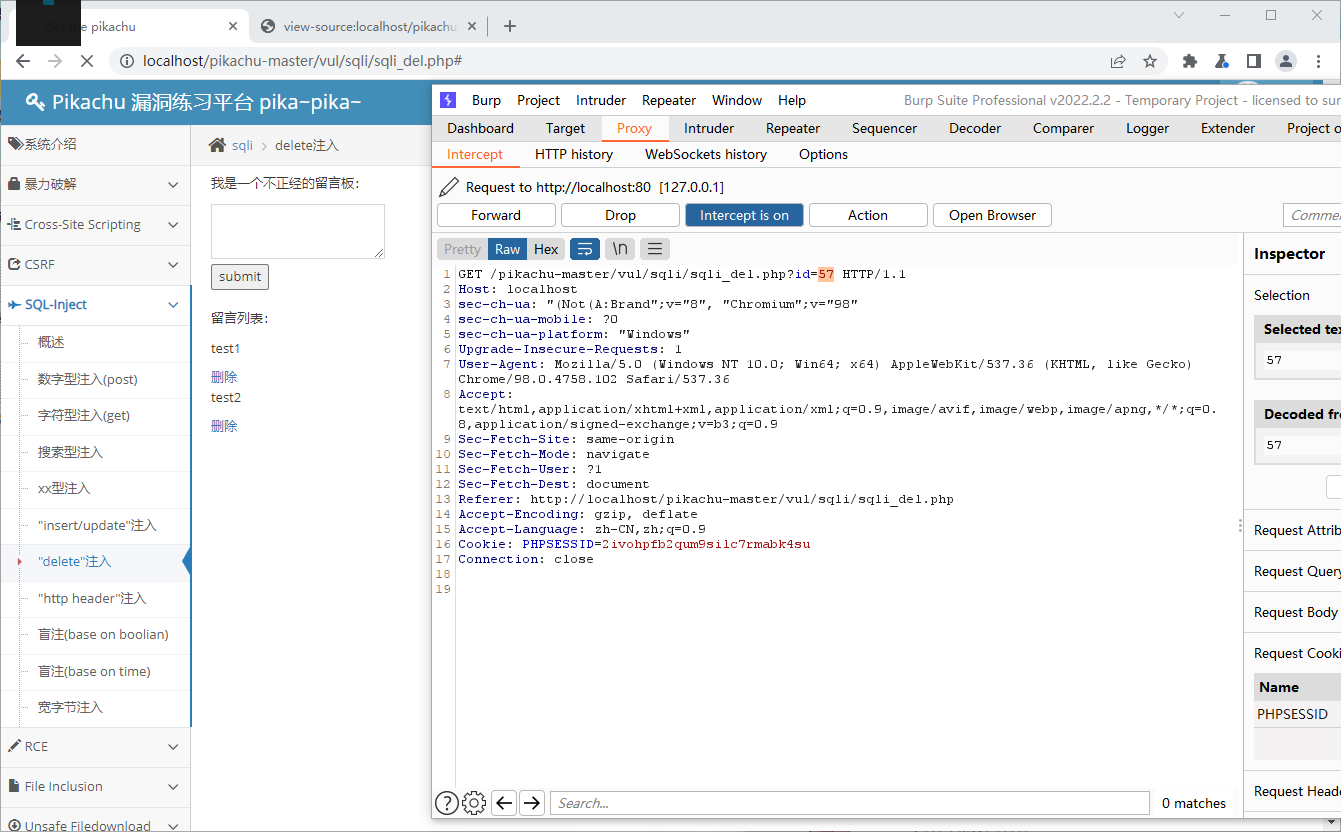Open Burp search settings gear icon
The height and width of the screenshot is (832, 1341).
point(474,802)
